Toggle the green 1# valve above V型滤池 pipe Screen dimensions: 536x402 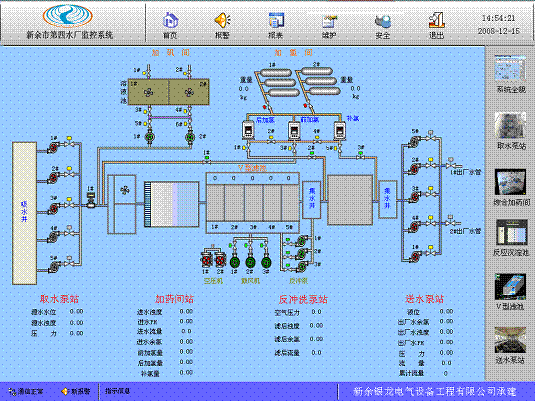(207, 160)
